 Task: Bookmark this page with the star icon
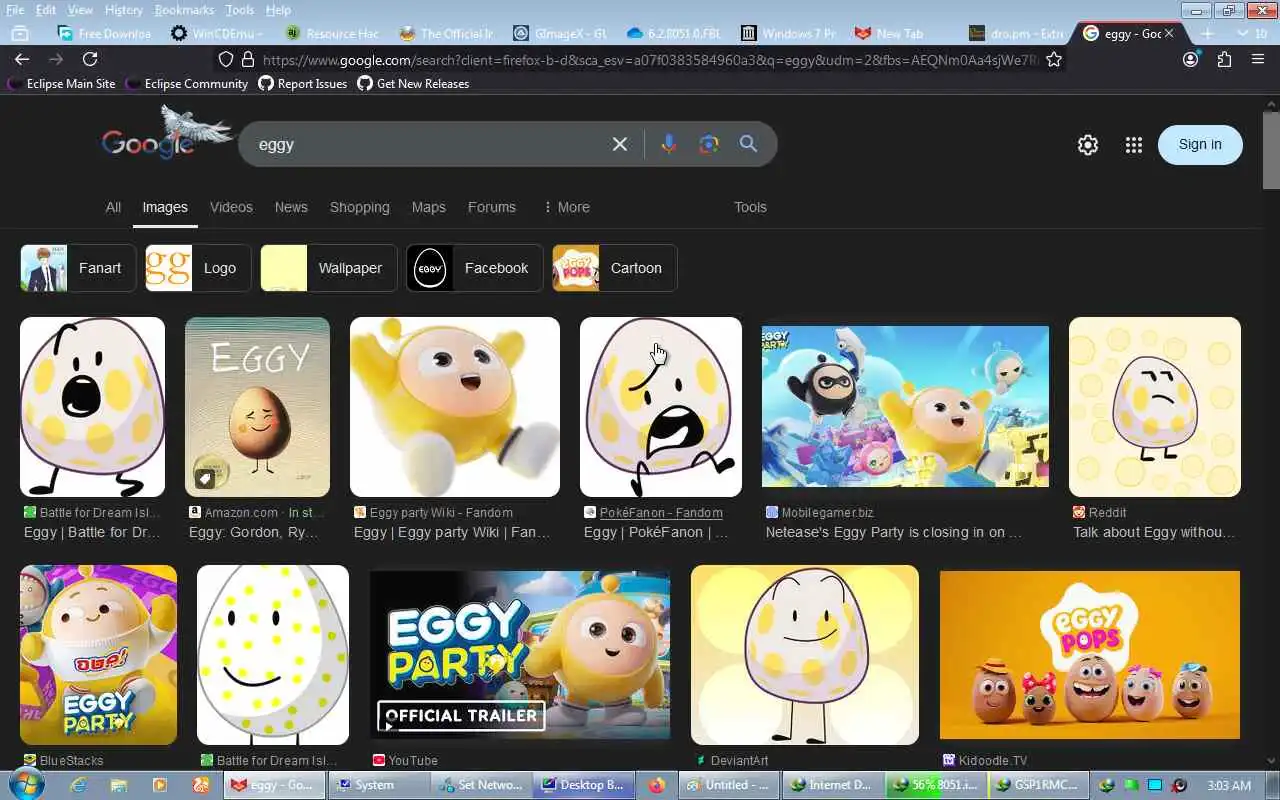point(1053,59)
